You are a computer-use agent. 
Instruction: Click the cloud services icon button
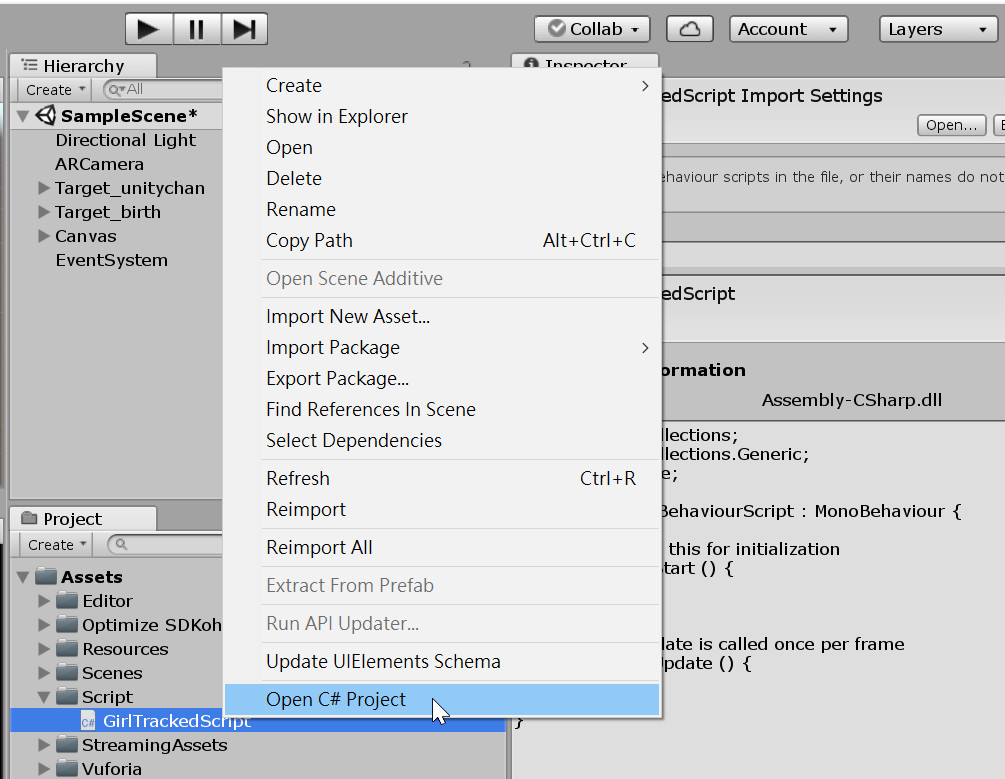coord(690,29)
